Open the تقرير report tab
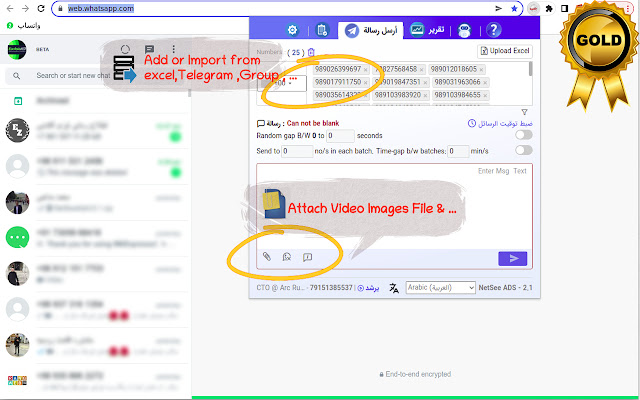640x400 pixels. point(427,30)
